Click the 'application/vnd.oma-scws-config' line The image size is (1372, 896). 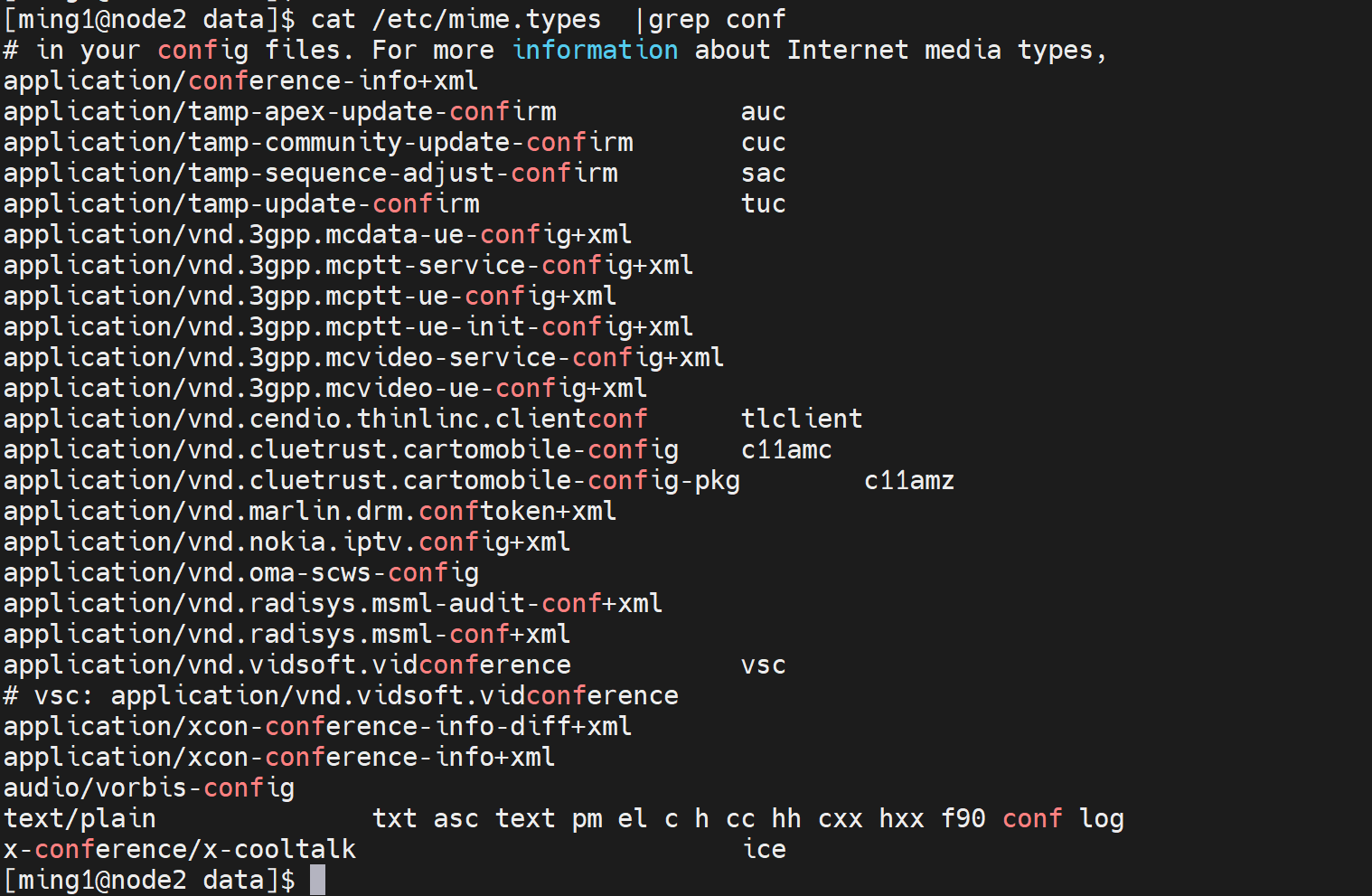click(x=241, y=572)
